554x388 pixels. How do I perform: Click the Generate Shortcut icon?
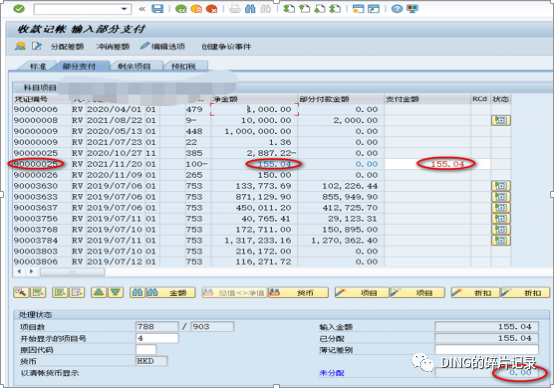[373, 9]
